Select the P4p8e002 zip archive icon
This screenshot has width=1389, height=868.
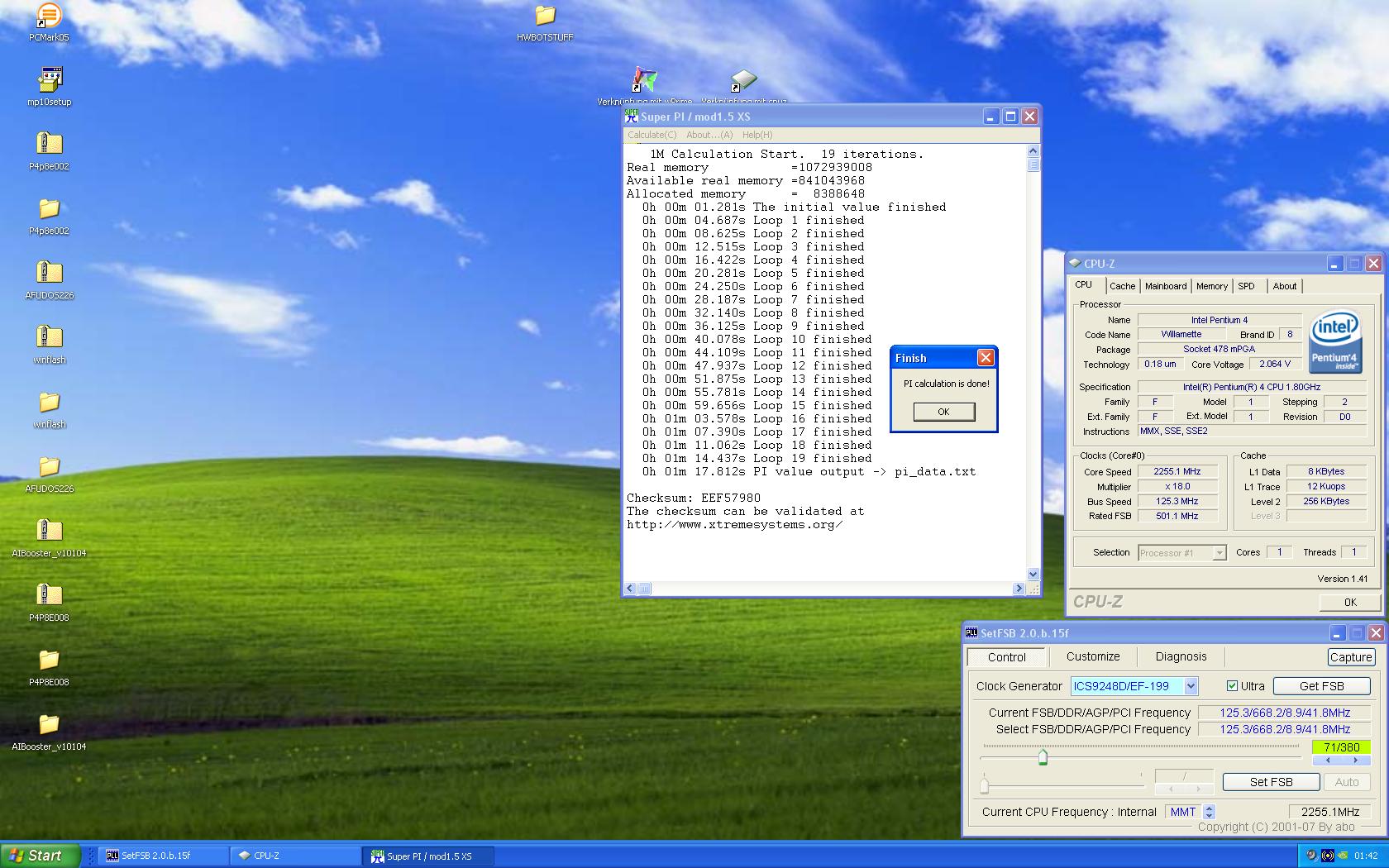tap(49, 145)
